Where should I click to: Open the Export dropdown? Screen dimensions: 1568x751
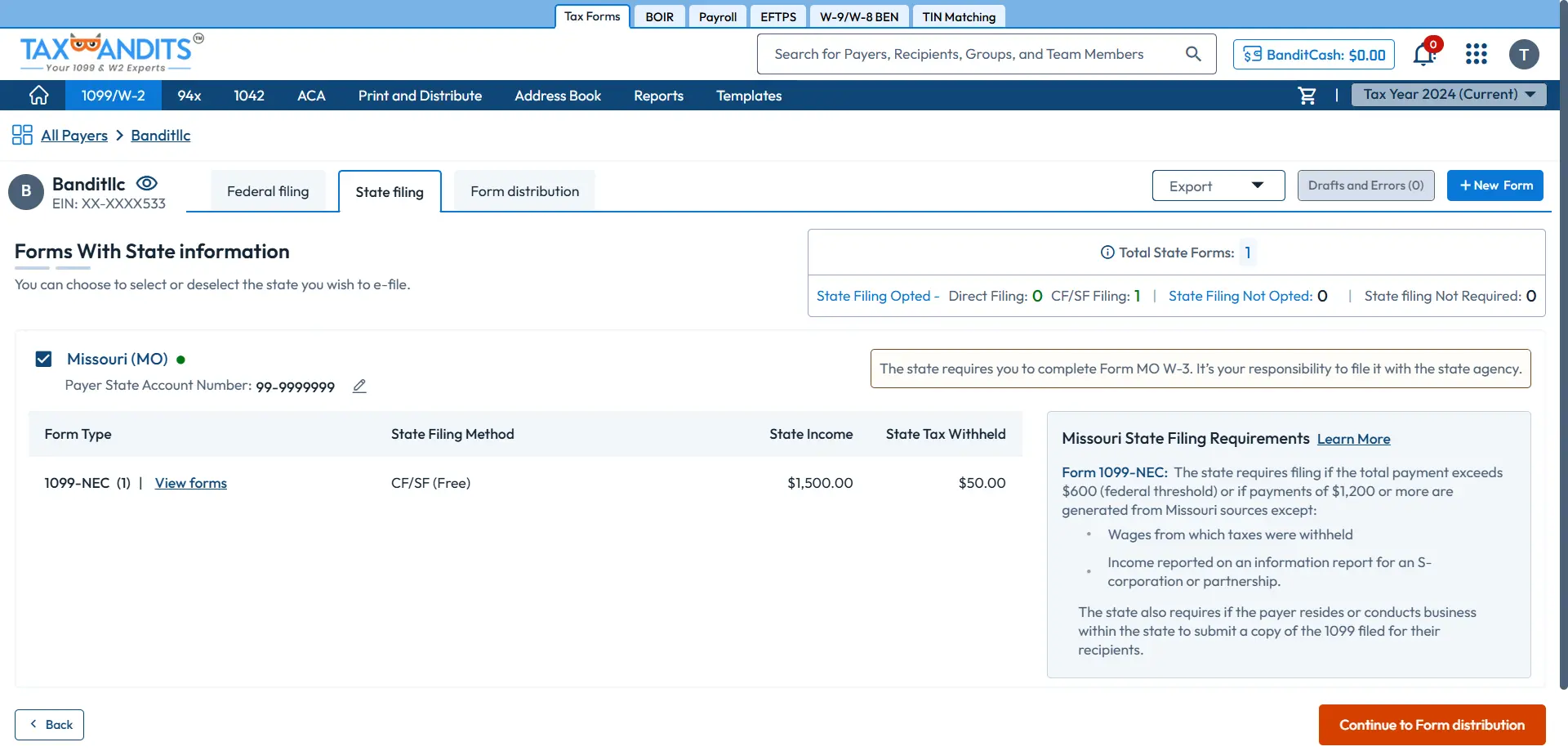[x=1218, y=186]
